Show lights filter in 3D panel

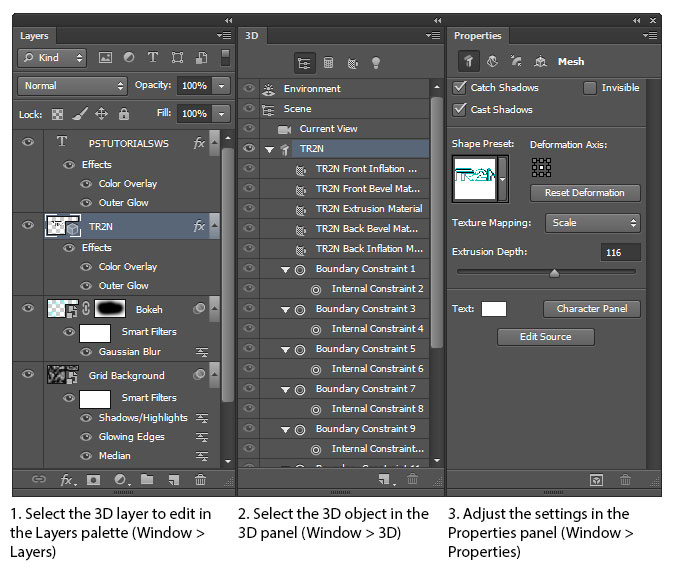coord(376,62)
